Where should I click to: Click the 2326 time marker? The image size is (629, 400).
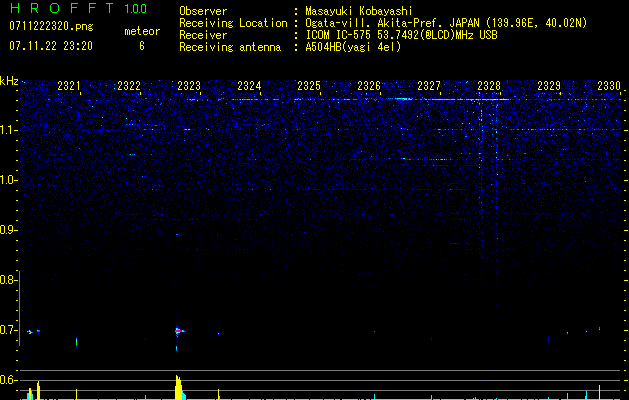(369, 85)
